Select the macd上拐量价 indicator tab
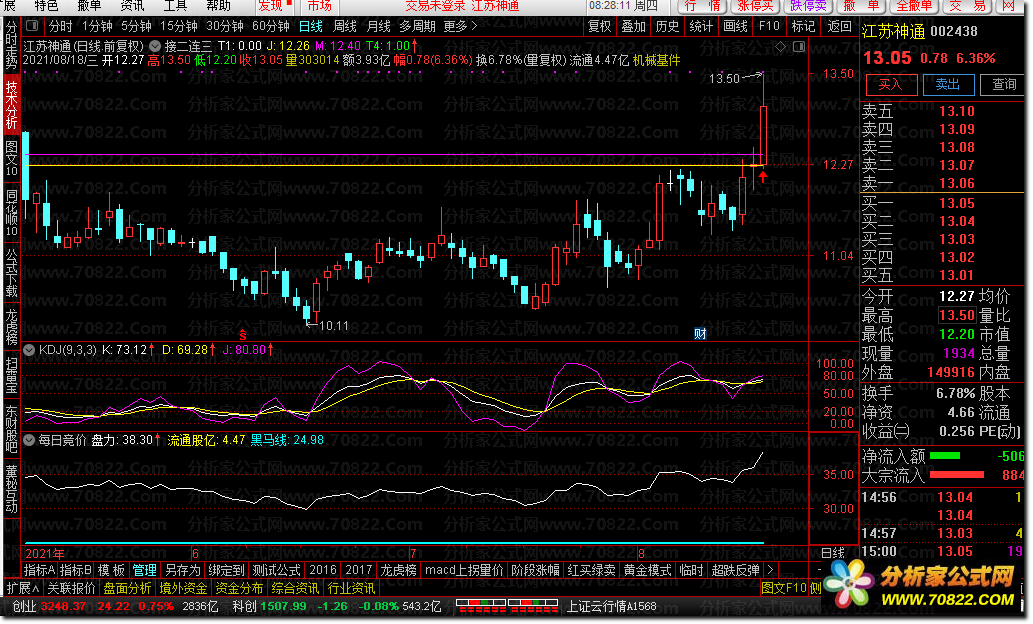1033x624 pixels. [464, 570]
